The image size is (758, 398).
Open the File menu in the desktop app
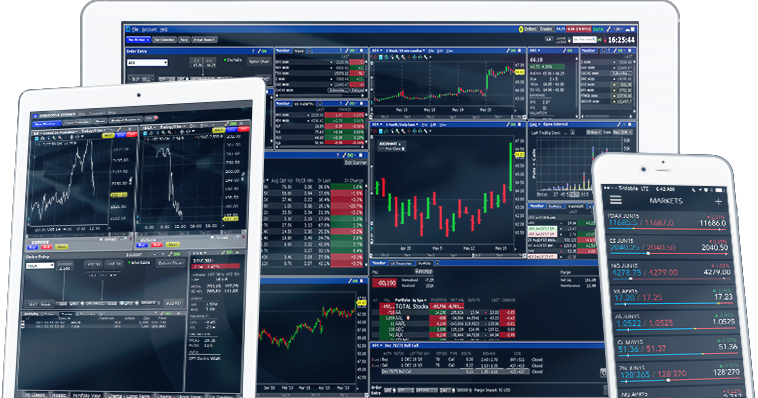(135, 29)
